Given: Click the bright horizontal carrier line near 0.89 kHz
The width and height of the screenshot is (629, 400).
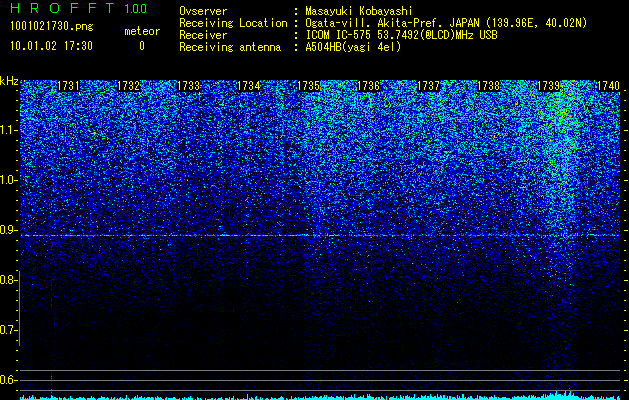Looking at the screenshot, I should 320,236.
